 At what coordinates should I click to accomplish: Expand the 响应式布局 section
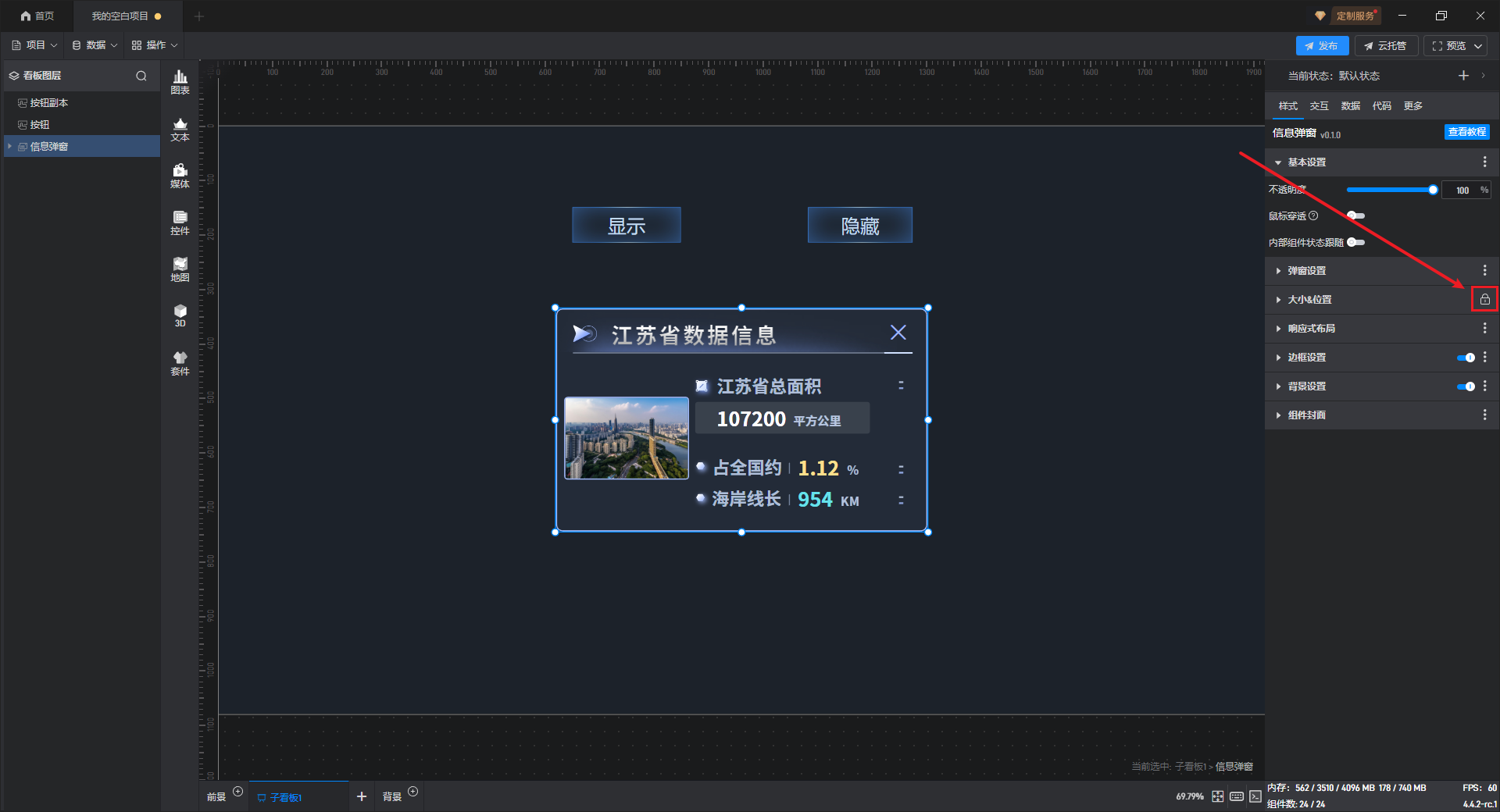pyautogui.click(x=1278, y=329)
